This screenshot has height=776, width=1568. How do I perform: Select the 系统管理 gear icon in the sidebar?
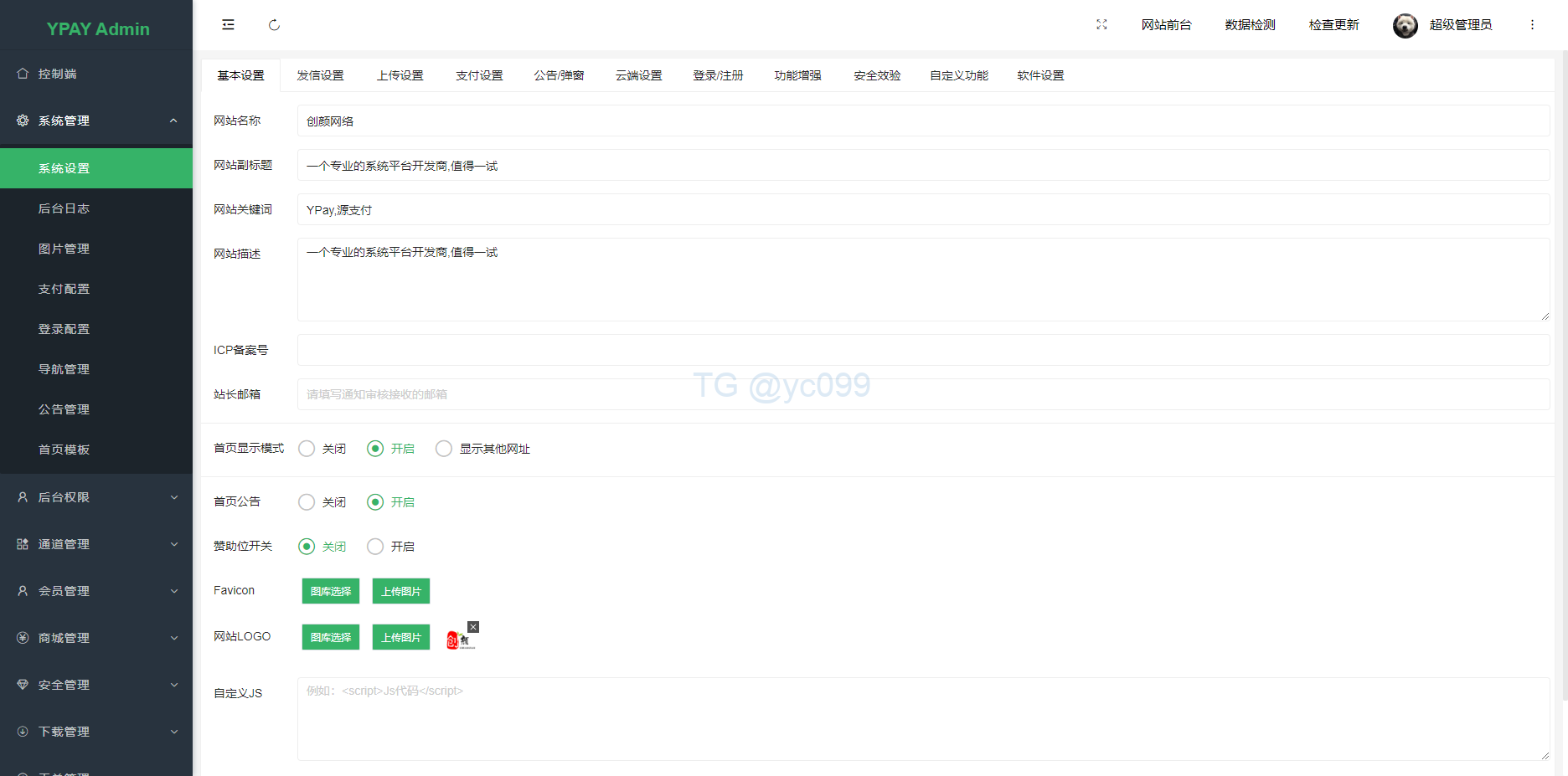point(23,121)
